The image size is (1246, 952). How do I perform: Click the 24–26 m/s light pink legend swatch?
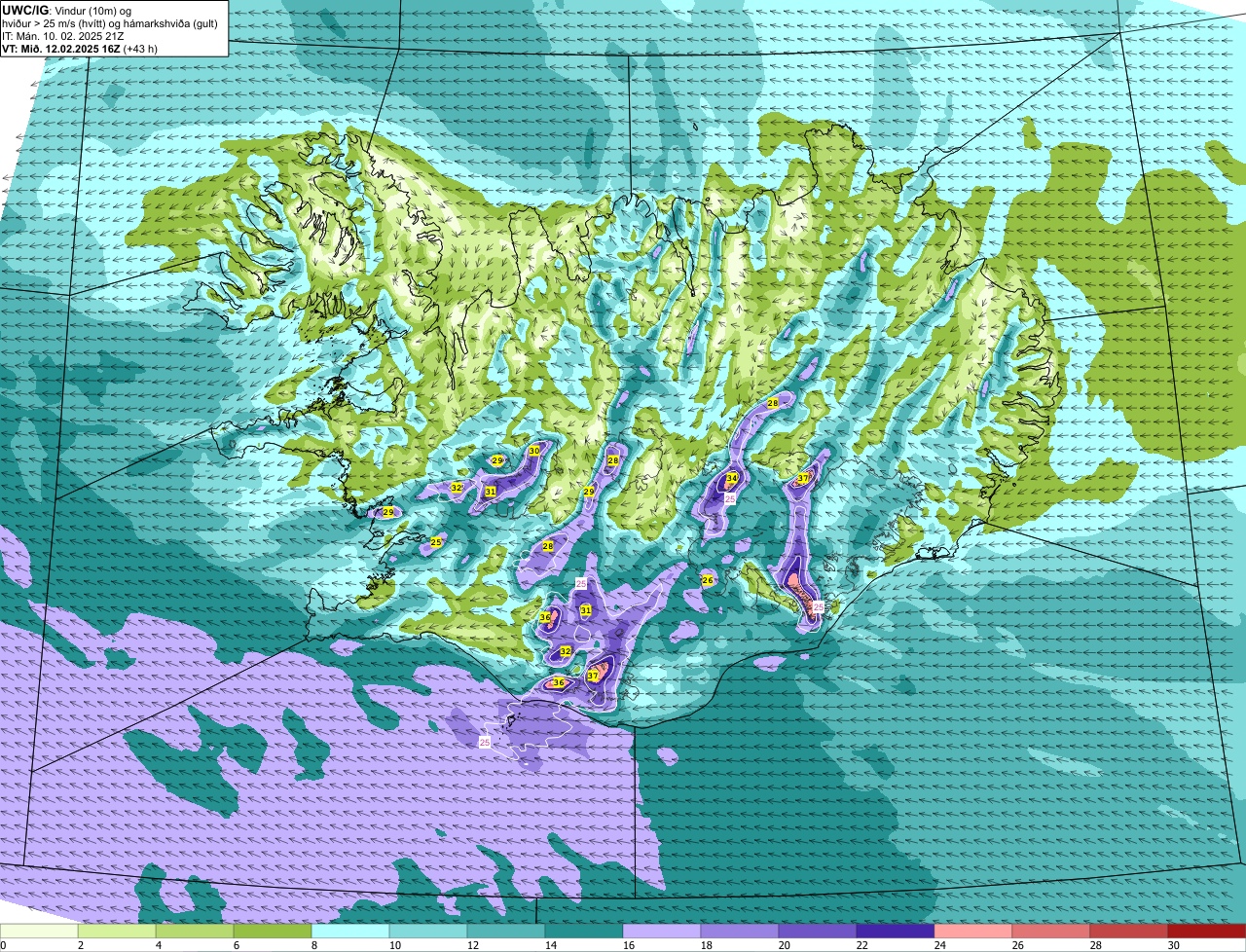[x=973, y=932]
